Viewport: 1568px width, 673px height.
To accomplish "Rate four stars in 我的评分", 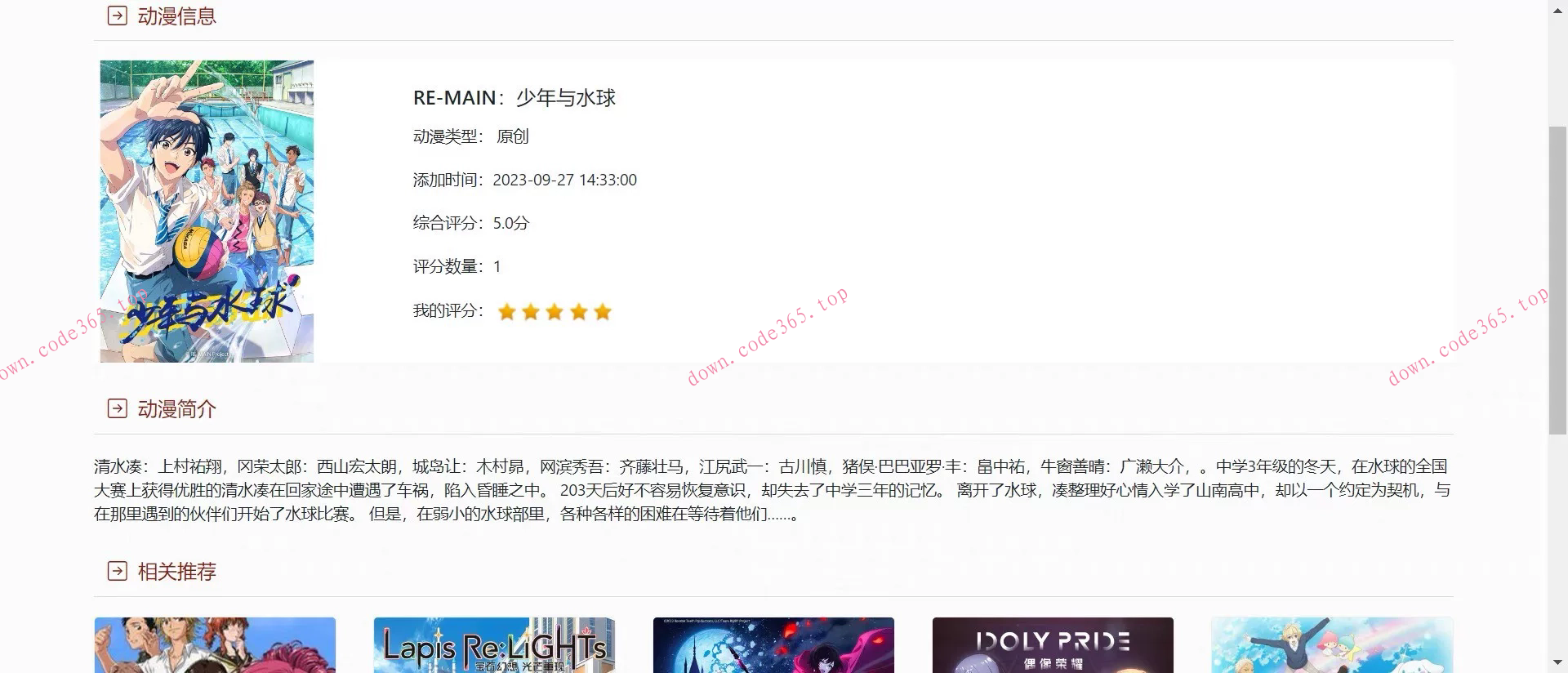I will 579,311.
